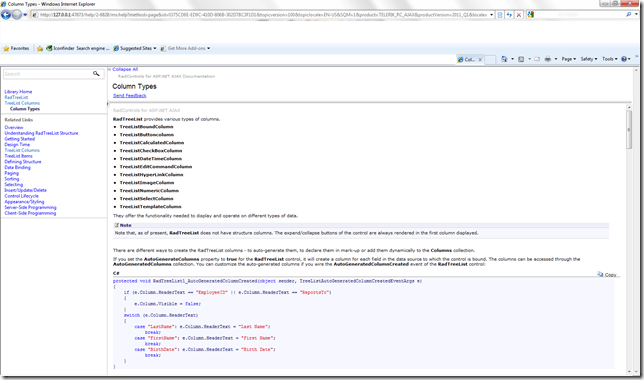Screen dimensions: 644x380
Task: Open the Sorting link
Action: pyautogui.click(x=12, y=179)
